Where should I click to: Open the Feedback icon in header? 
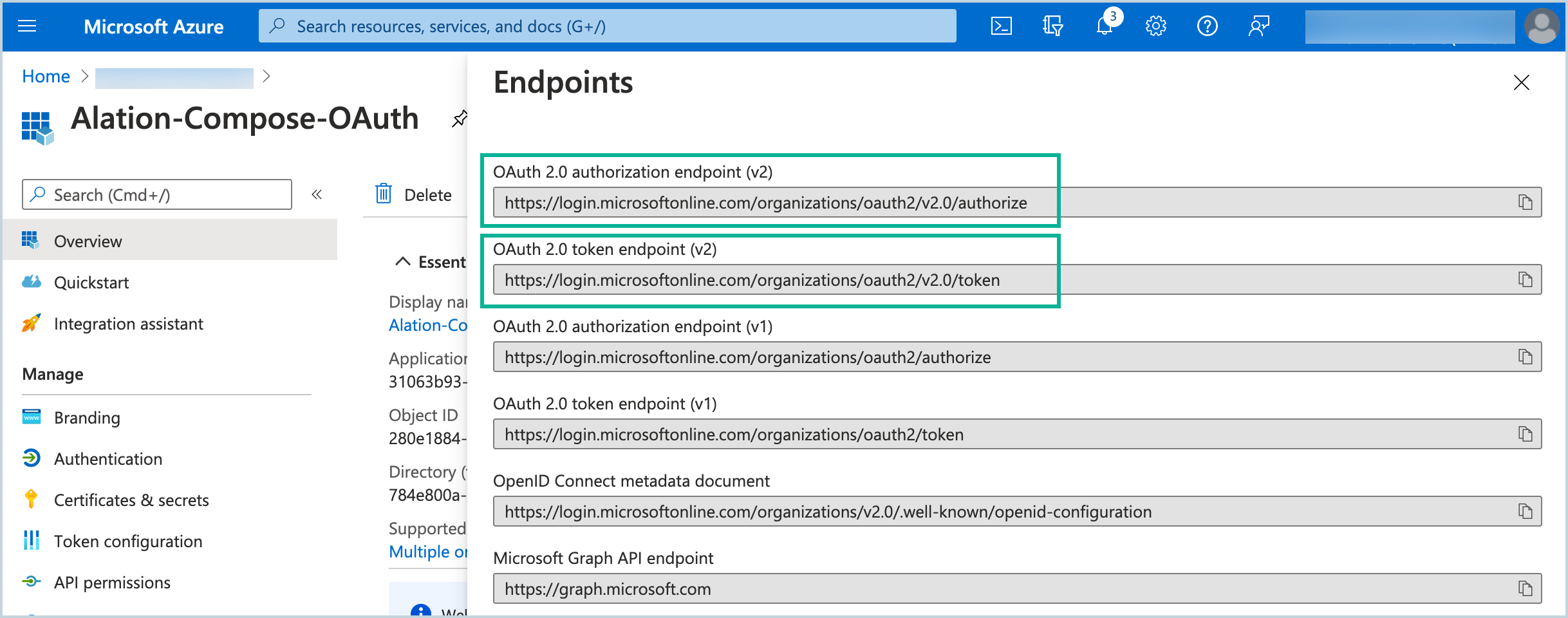tap(1258, 26)
